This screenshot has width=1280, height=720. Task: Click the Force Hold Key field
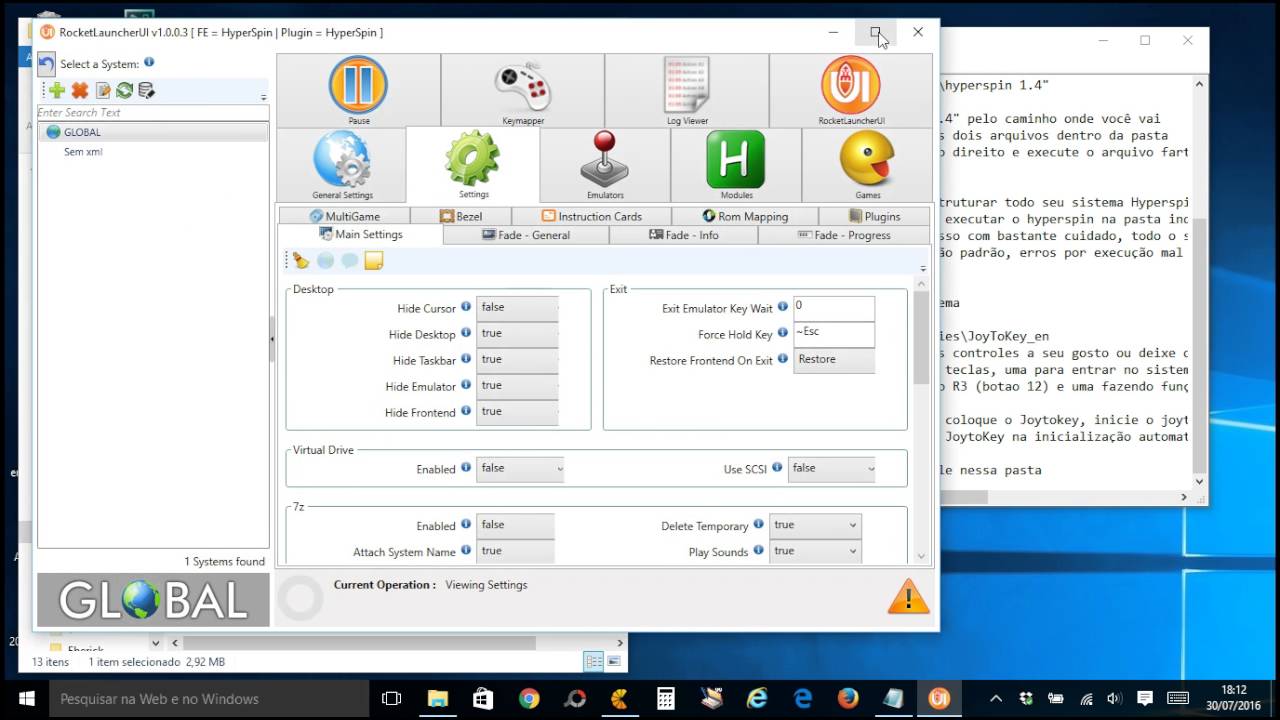click(x=834, y=334)
